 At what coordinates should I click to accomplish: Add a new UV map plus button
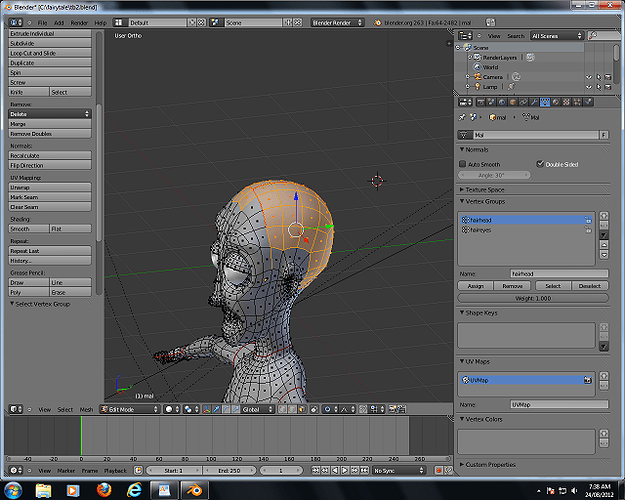point(604,376)
